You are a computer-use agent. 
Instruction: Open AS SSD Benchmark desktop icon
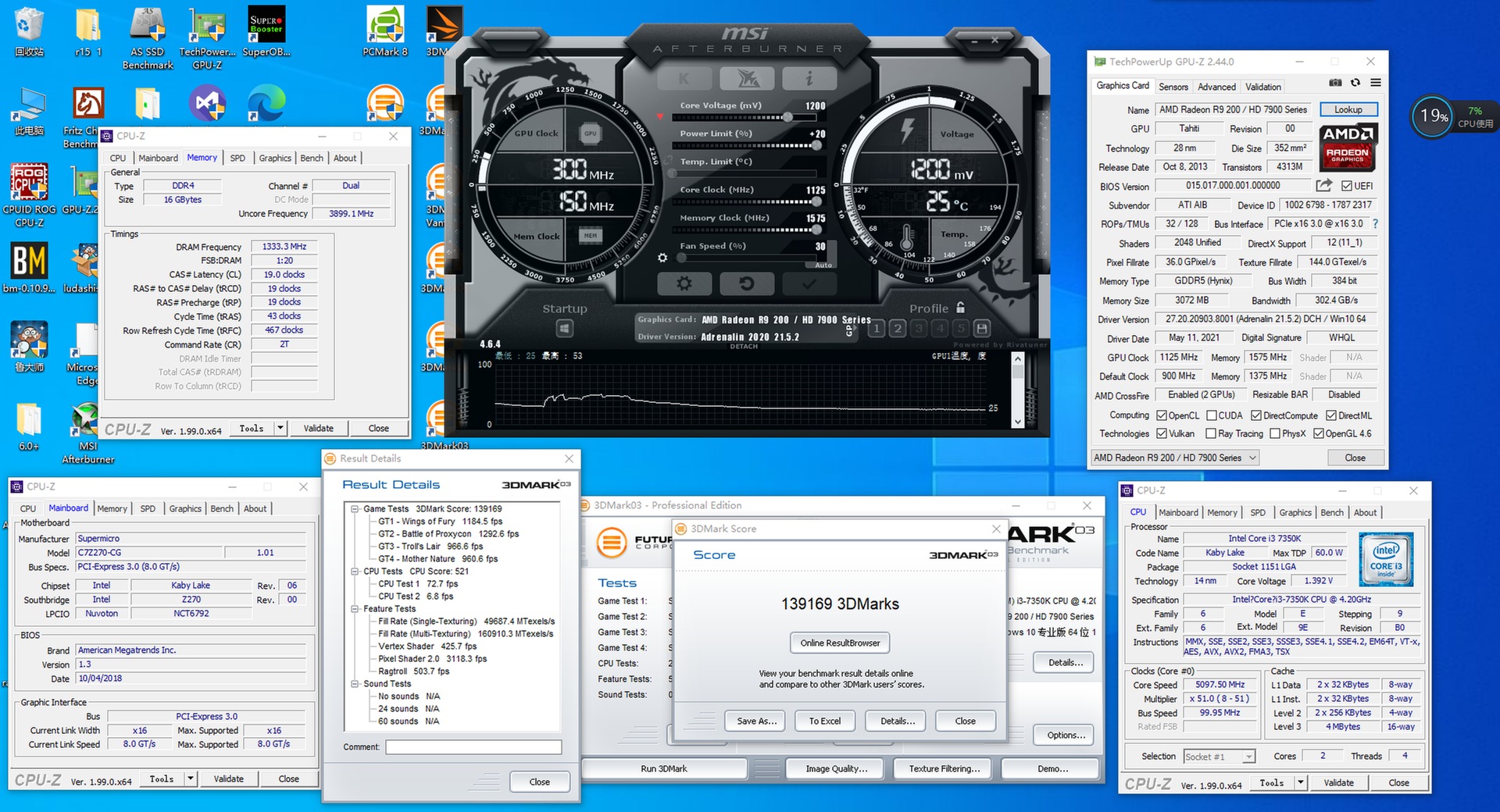pos(148,39)
